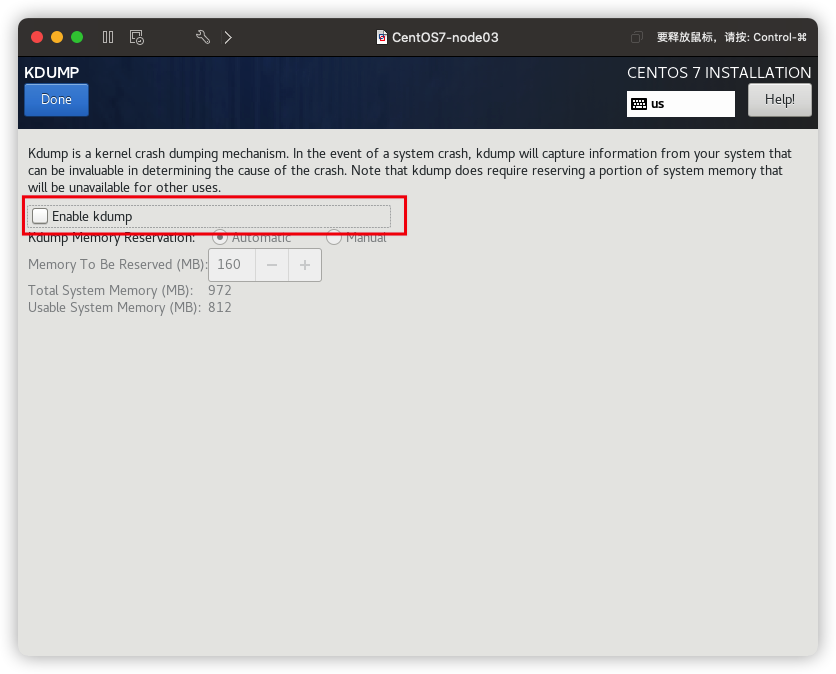
Task: Click the forward arrow toolbar icon
Action: [228, 37]
